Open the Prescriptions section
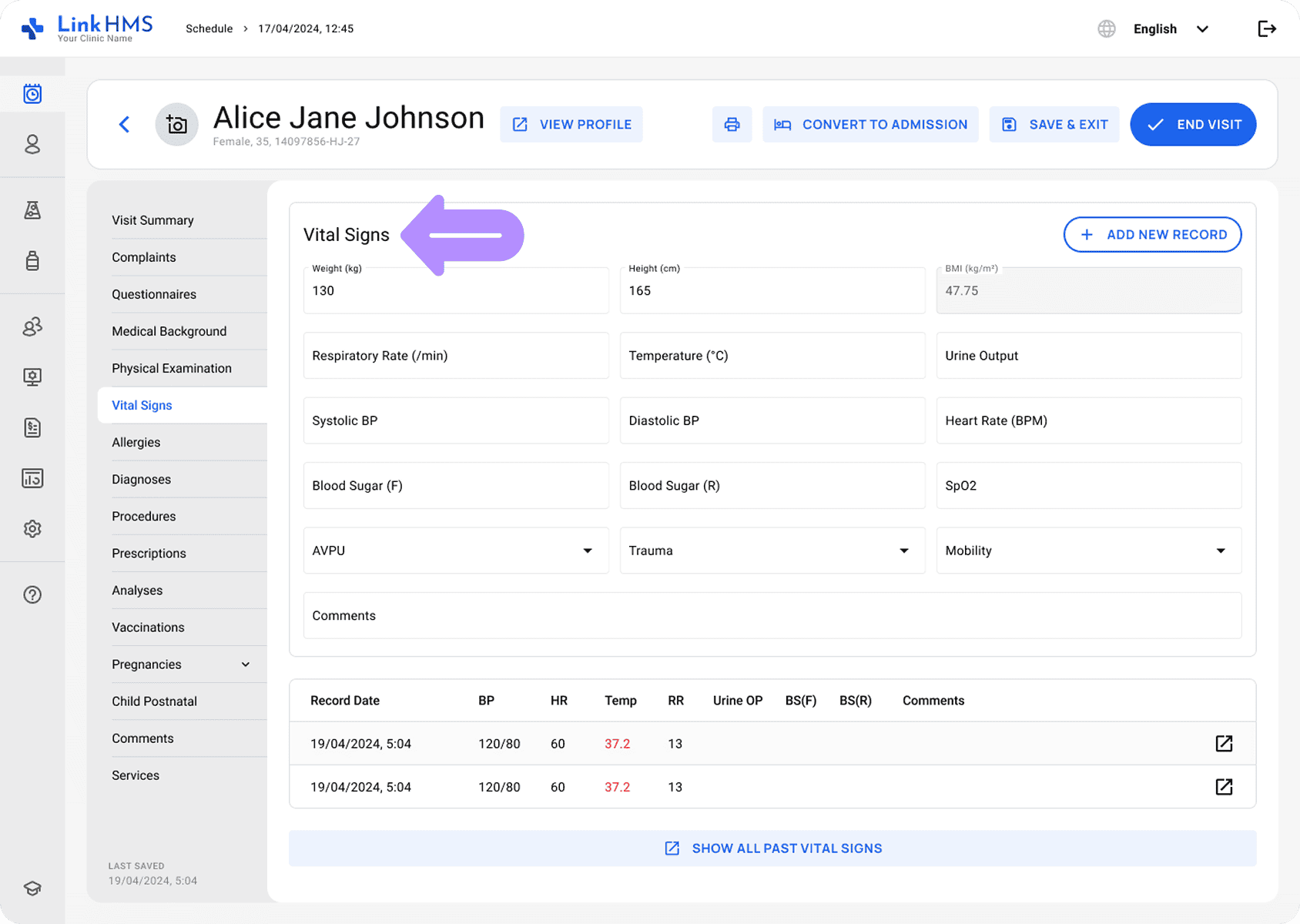Screen dimensions: 1300x924 coord(149,554)
